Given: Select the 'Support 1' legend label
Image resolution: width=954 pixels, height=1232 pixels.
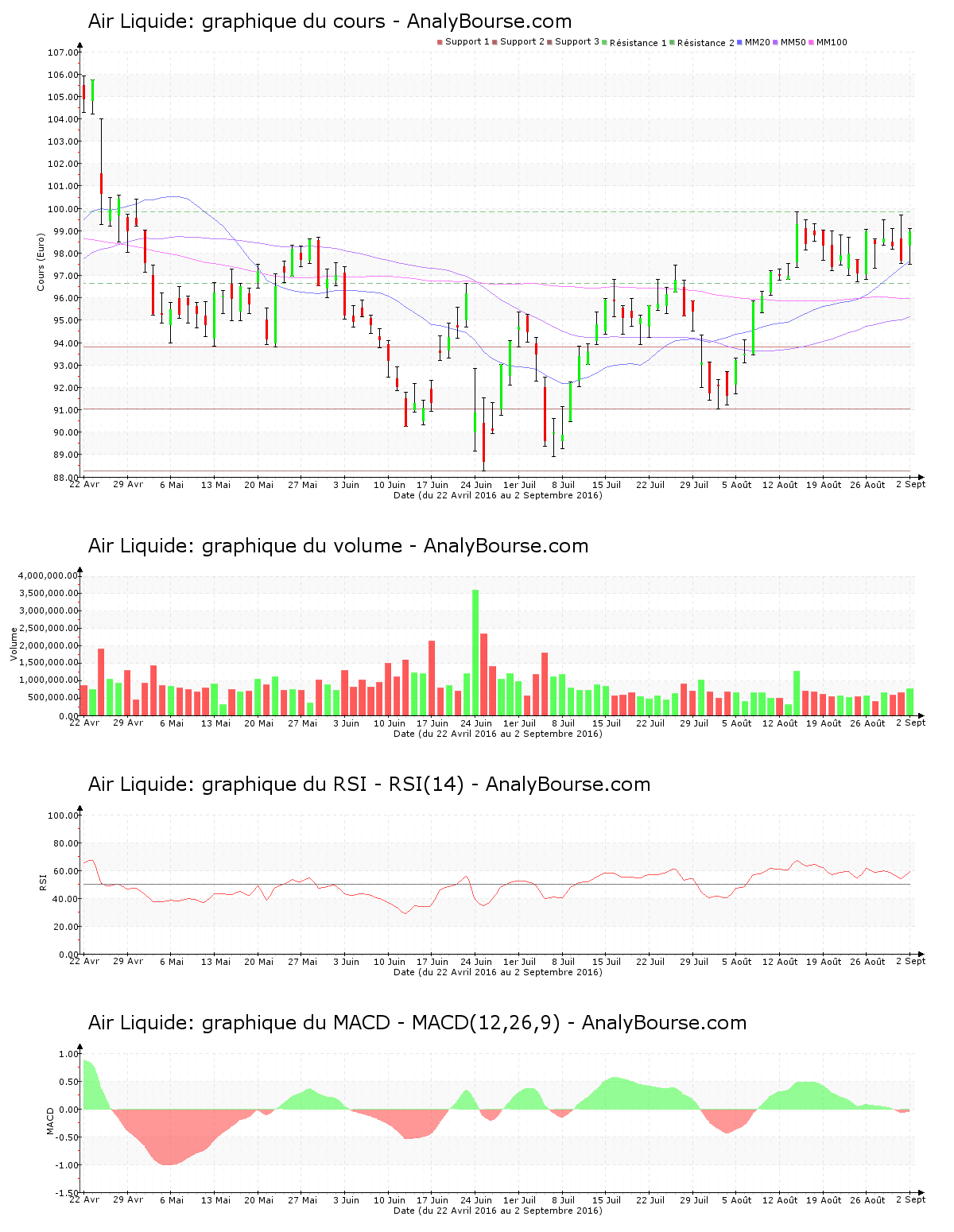Looking at the screenshot, I should pyautogui.click(x=467, y=42).
